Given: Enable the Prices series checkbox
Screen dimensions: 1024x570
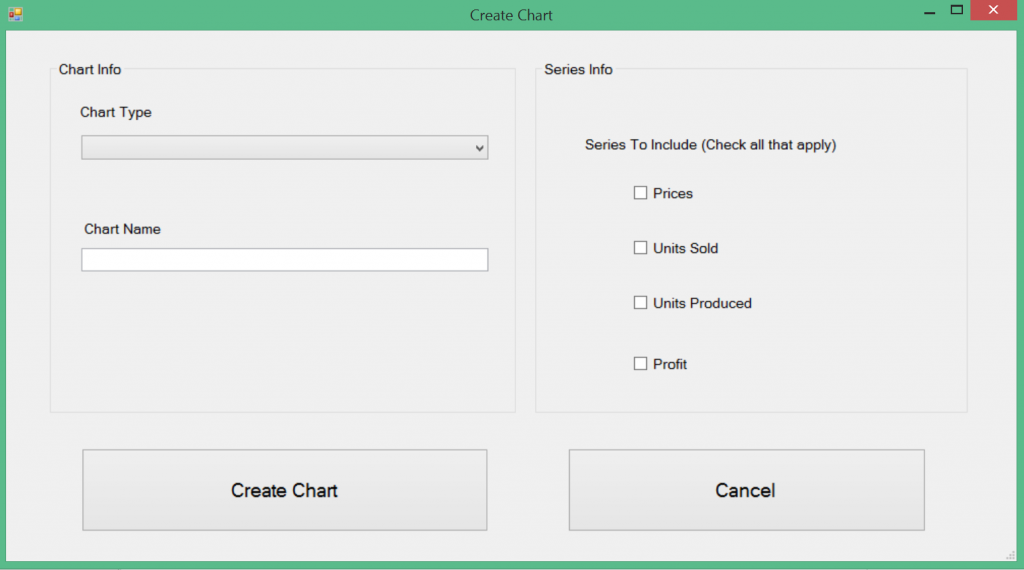Looking at the screenshot, I should click(641, 193).
